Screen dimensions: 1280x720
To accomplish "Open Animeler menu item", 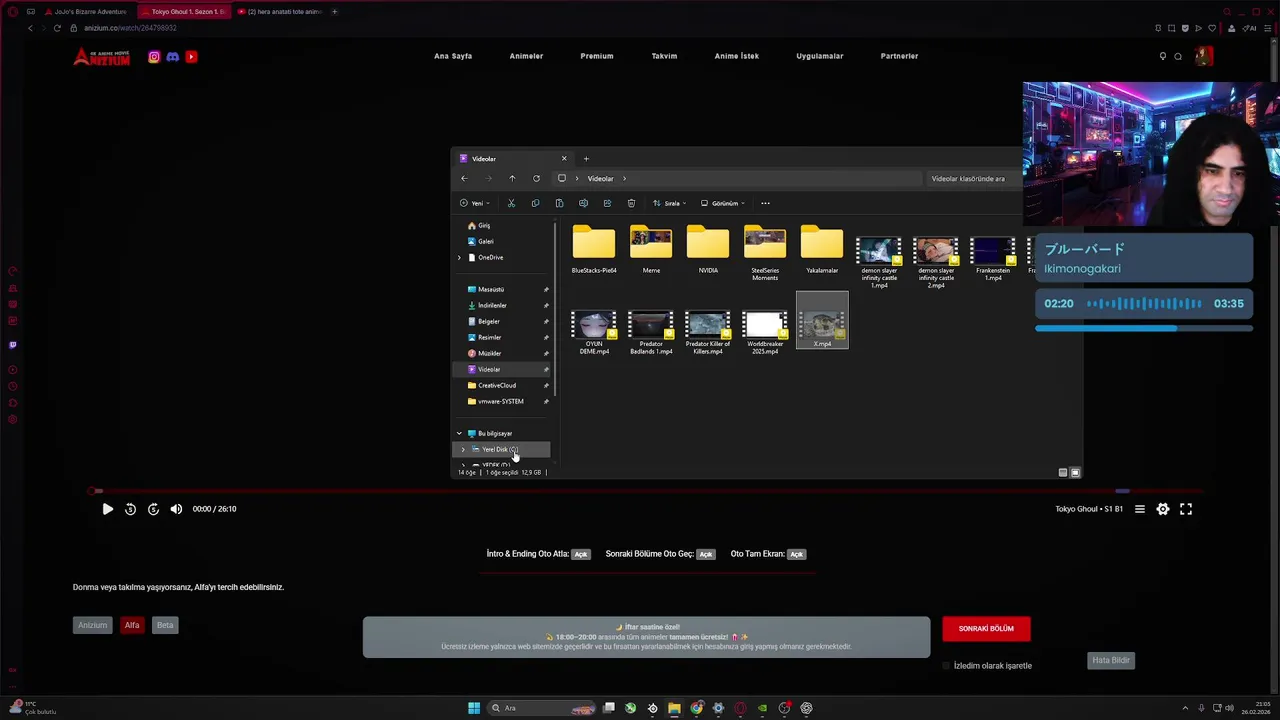I will tap(526, 56).
